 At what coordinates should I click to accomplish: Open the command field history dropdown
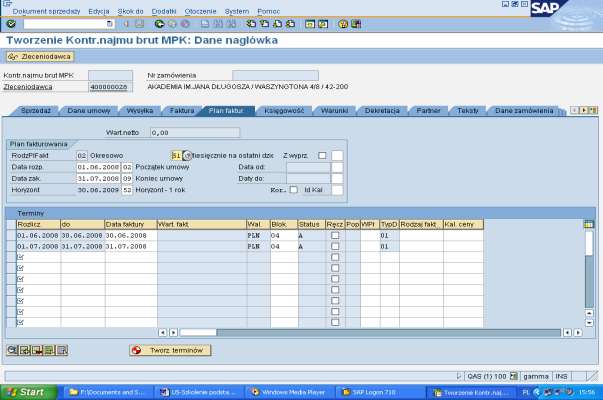(x=110, y=24)
